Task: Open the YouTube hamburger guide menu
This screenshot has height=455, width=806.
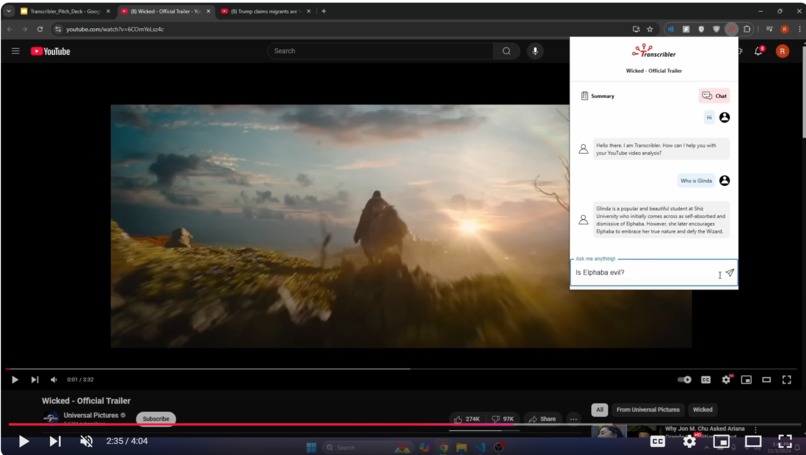Action: pyautogui.click(x=15, y=51)
